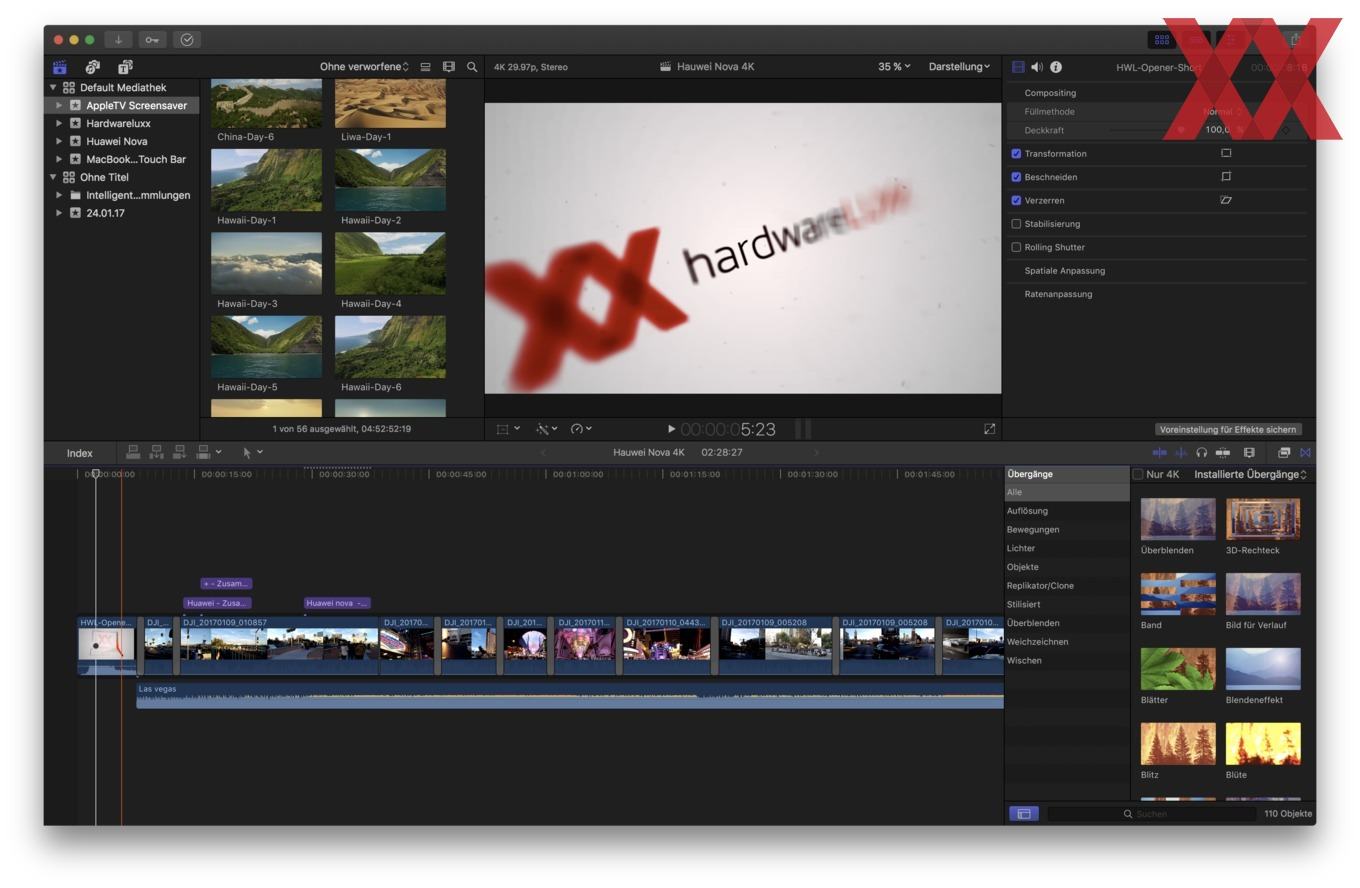Toggle timeline snapping

tap(1222, 453)
